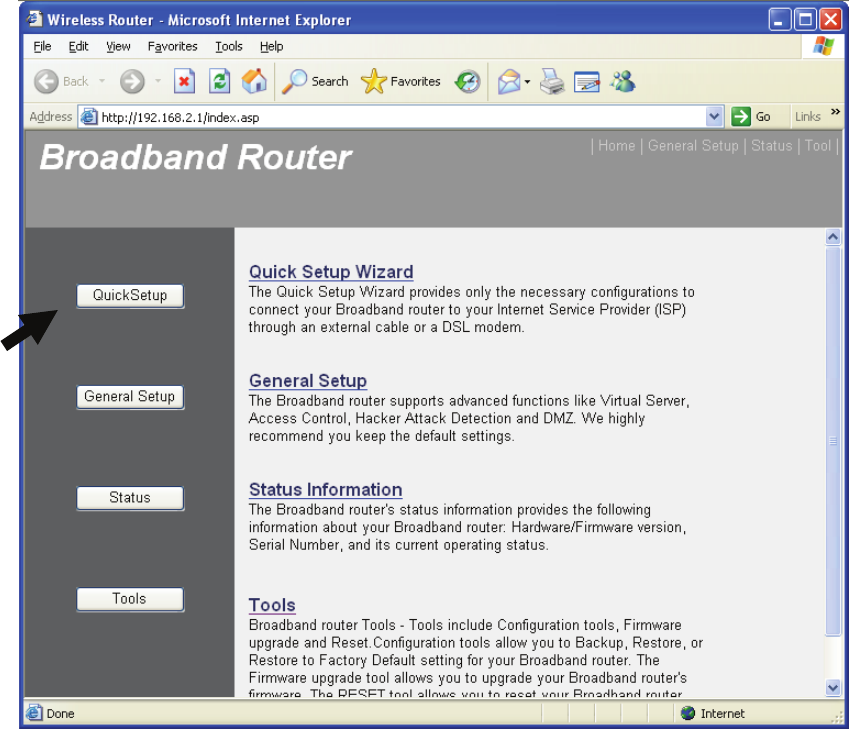
Task: Open the General Setup heading link
Action: 308,380
